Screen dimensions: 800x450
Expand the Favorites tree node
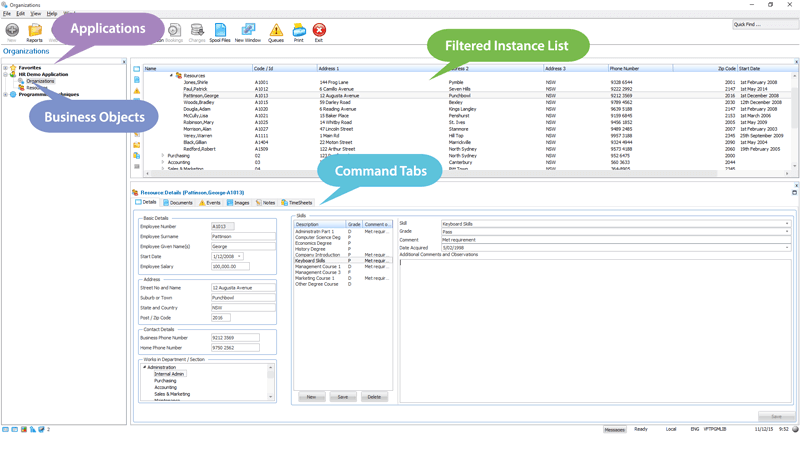(x=6, y=67)
